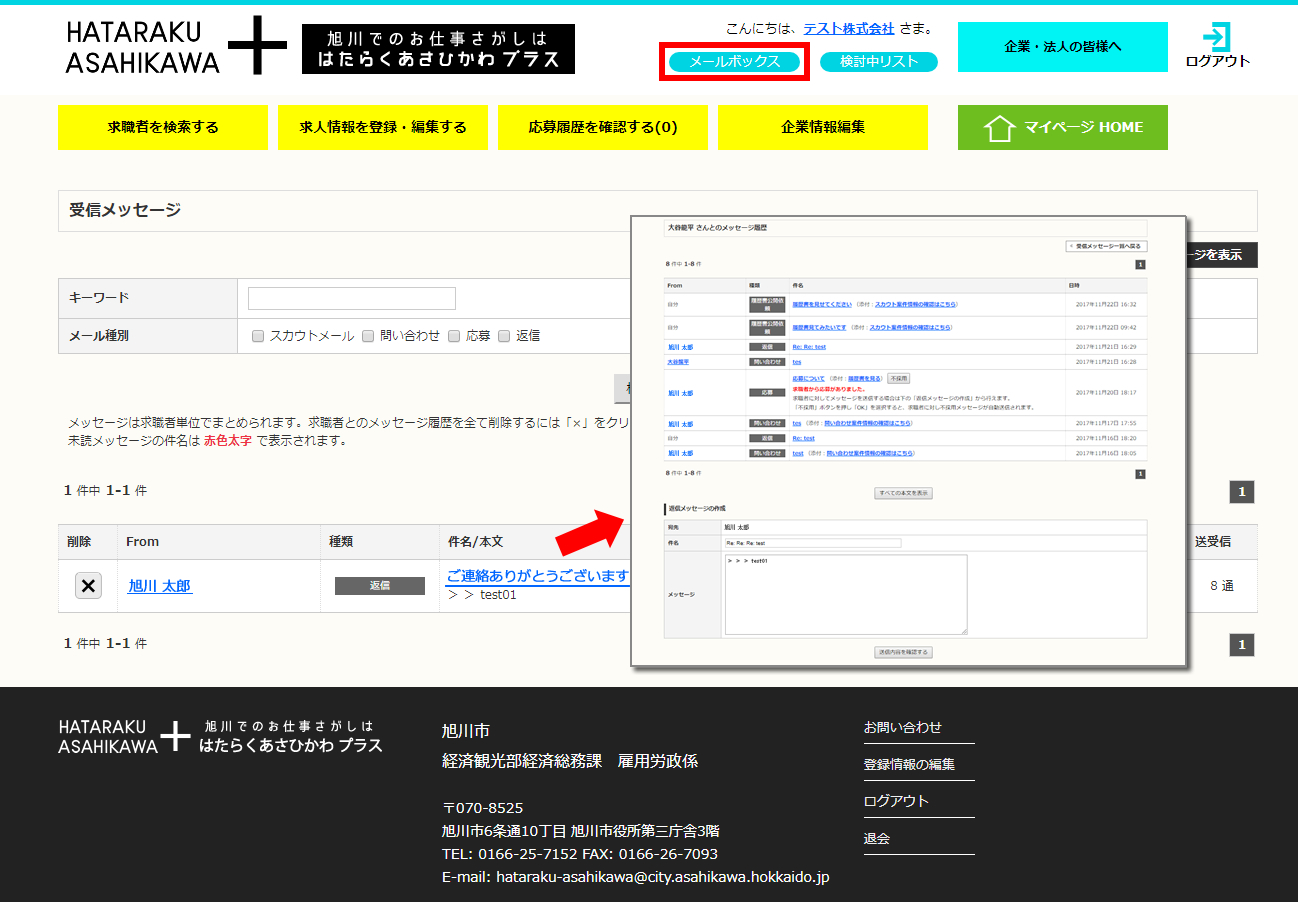Click the HATARAKU ASAHIKAWA header logo
The width and height of the screenshot is (1298, 902).
(x=176, y=46)
